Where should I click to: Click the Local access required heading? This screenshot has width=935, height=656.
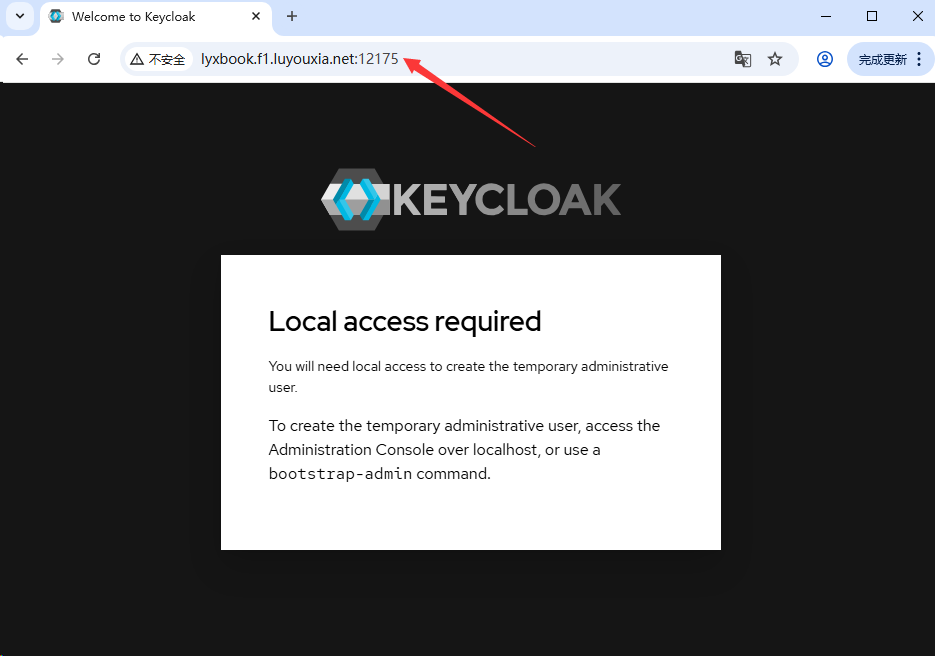[404, 321]
